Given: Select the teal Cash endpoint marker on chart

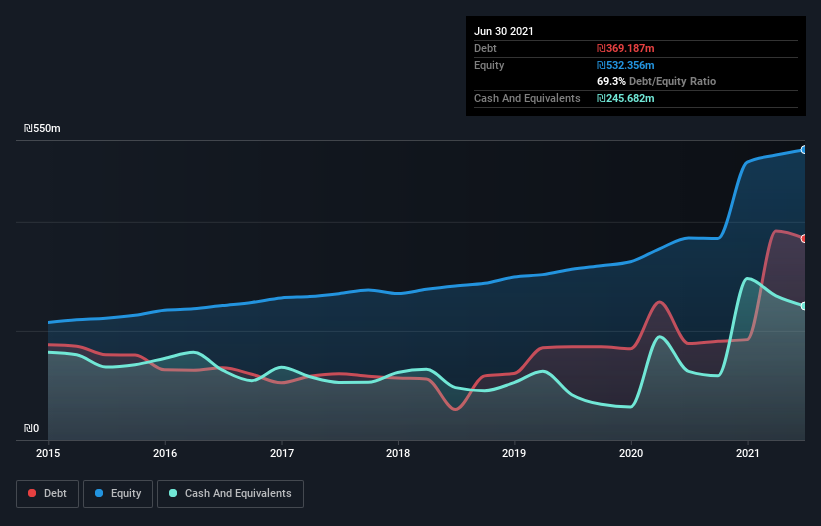Looking at the screenshot, I should pos(804,306).
